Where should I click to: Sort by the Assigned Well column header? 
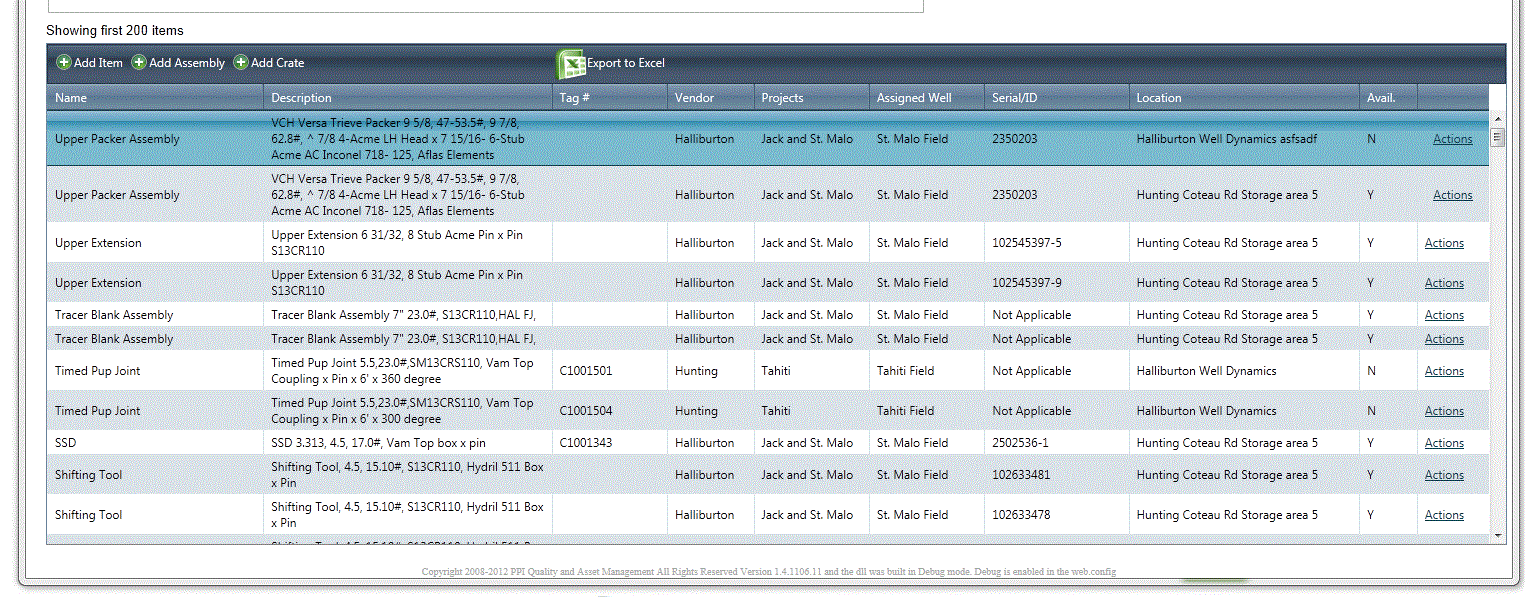pos(926,97)
